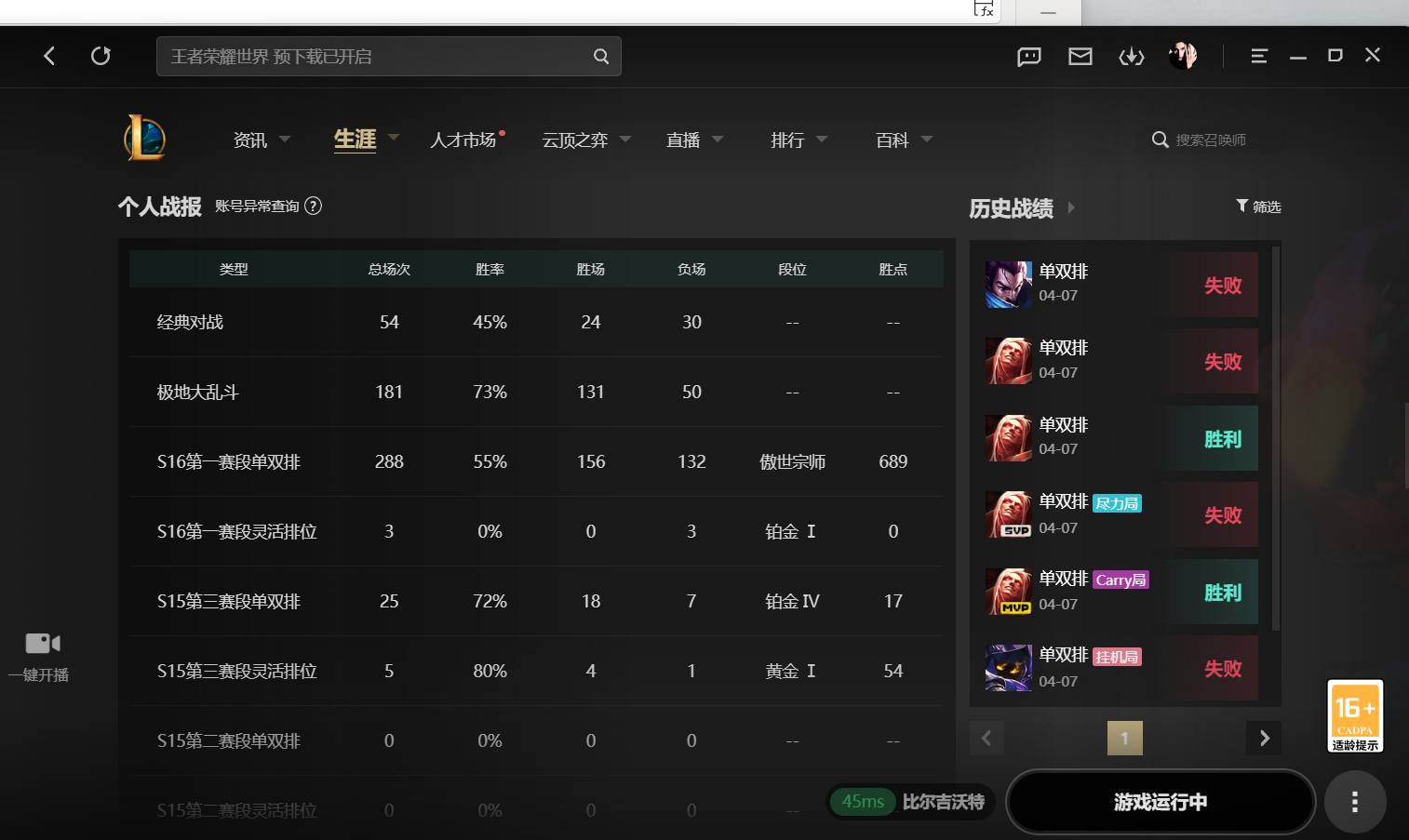Image resolution: width=1409 pixels, height=840 pixels.
Task: Open the 账号异常查询 help question mark
Action: [314, 206]
